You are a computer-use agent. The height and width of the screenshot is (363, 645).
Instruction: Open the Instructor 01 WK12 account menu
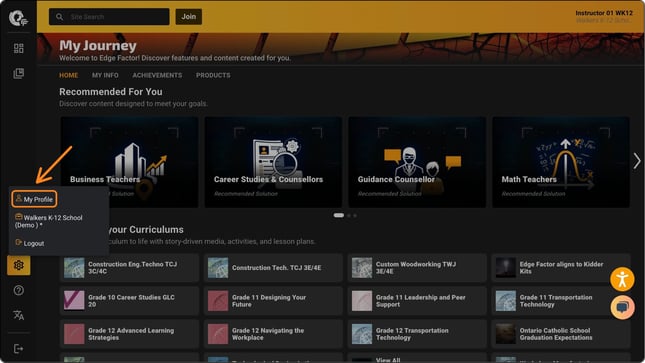[603, 16]
